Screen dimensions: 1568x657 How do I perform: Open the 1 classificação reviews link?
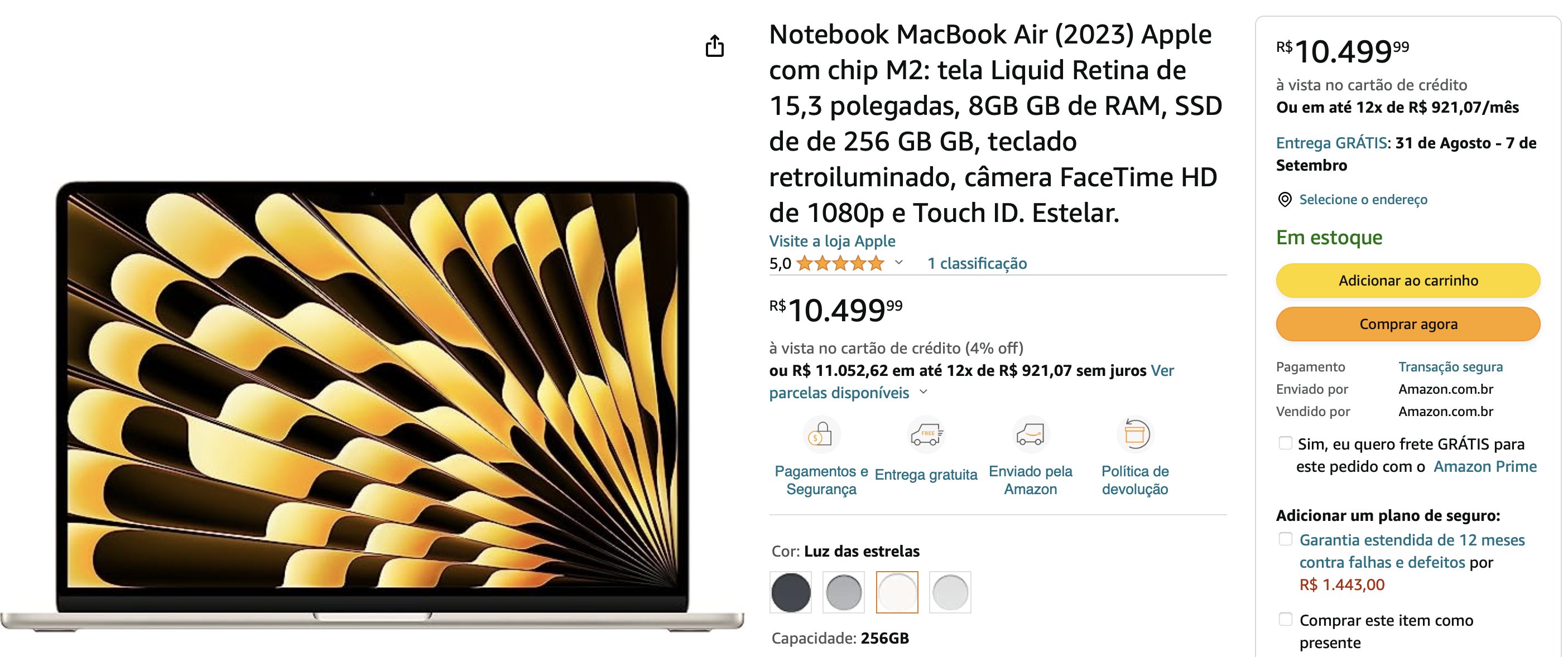tap(977, 263)
